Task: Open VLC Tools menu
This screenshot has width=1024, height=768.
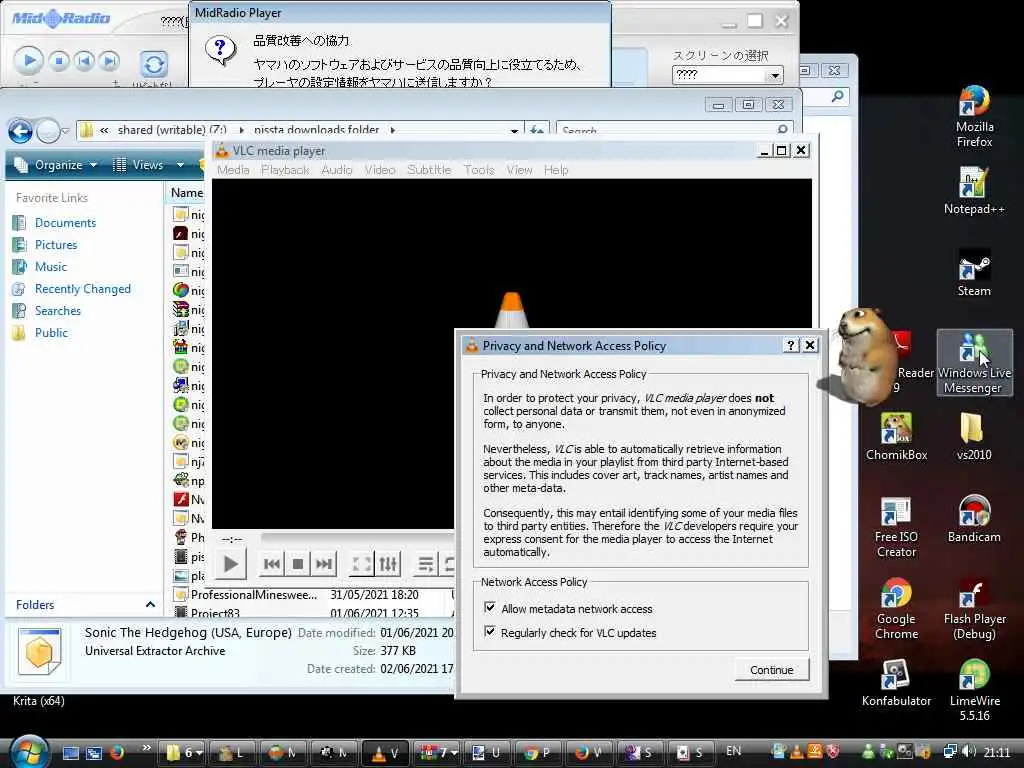Action: (x=479, y=170)
